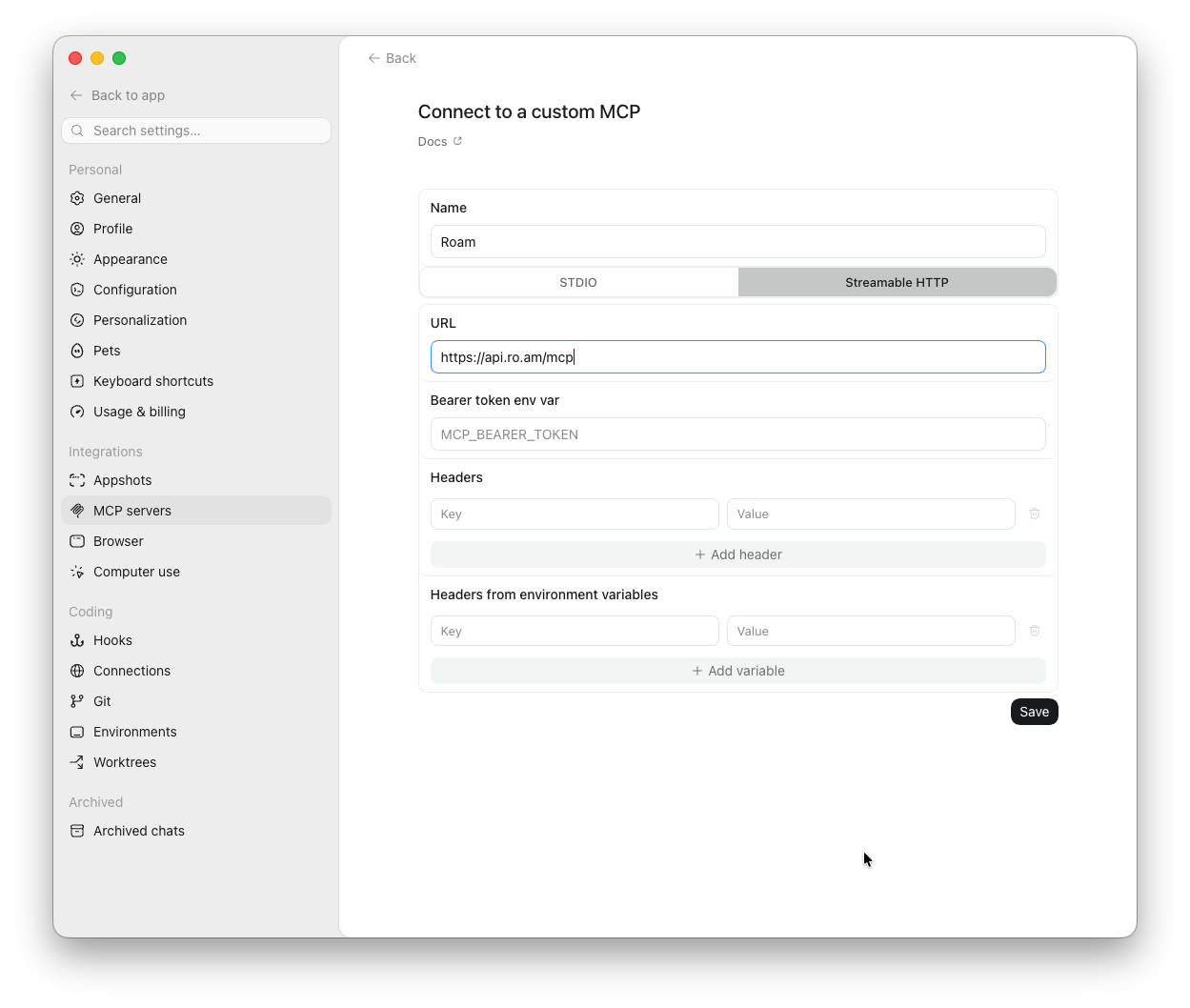
Task: Click the Bearer token env var field
Action: [738, 434]
